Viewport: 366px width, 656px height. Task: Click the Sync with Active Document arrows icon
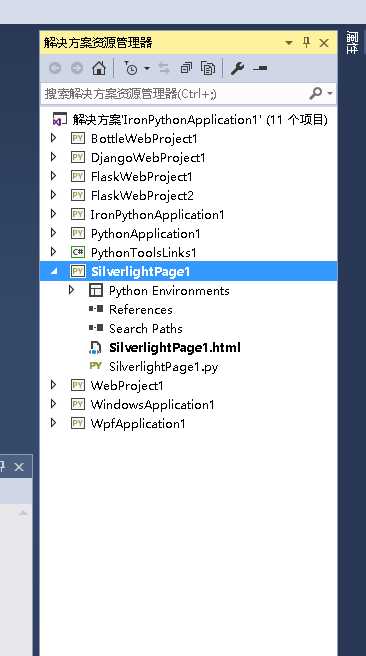pos(164,68)
